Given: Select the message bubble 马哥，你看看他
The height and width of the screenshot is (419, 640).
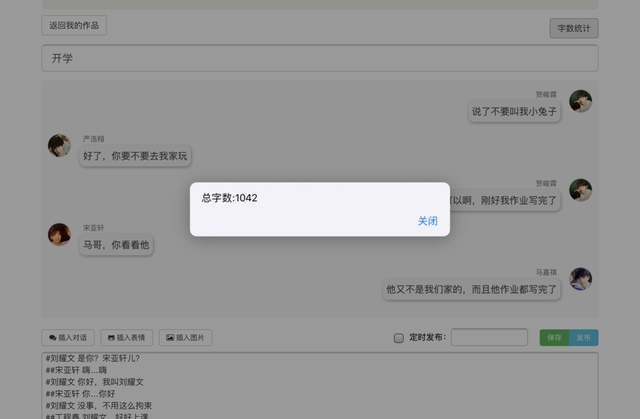Looking at the screenshot, I should 116,244.
